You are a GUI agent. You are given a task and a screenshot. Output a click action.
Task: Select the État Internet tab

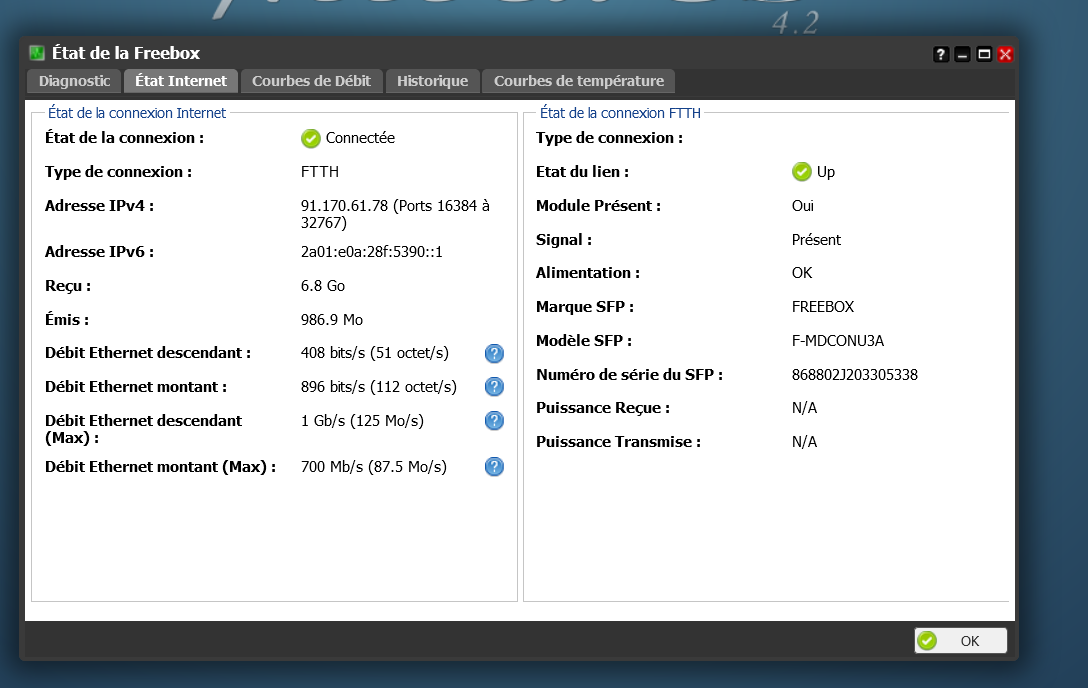click(181, 81)
